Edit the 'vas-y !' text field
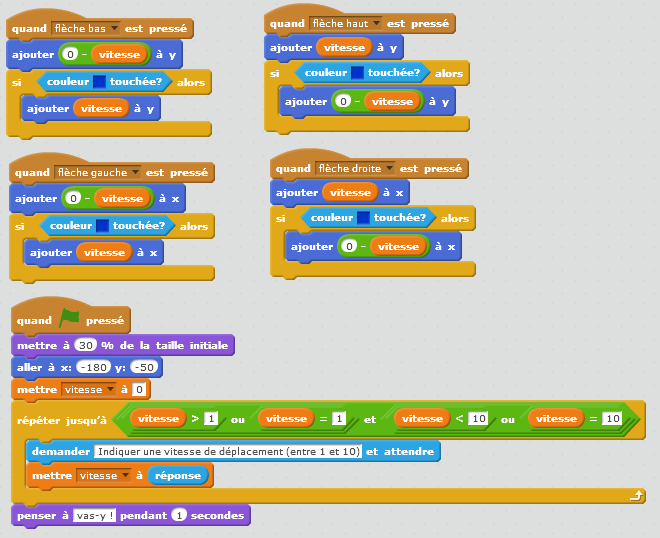This screenshot has width=660, height=538. (95, 516)
